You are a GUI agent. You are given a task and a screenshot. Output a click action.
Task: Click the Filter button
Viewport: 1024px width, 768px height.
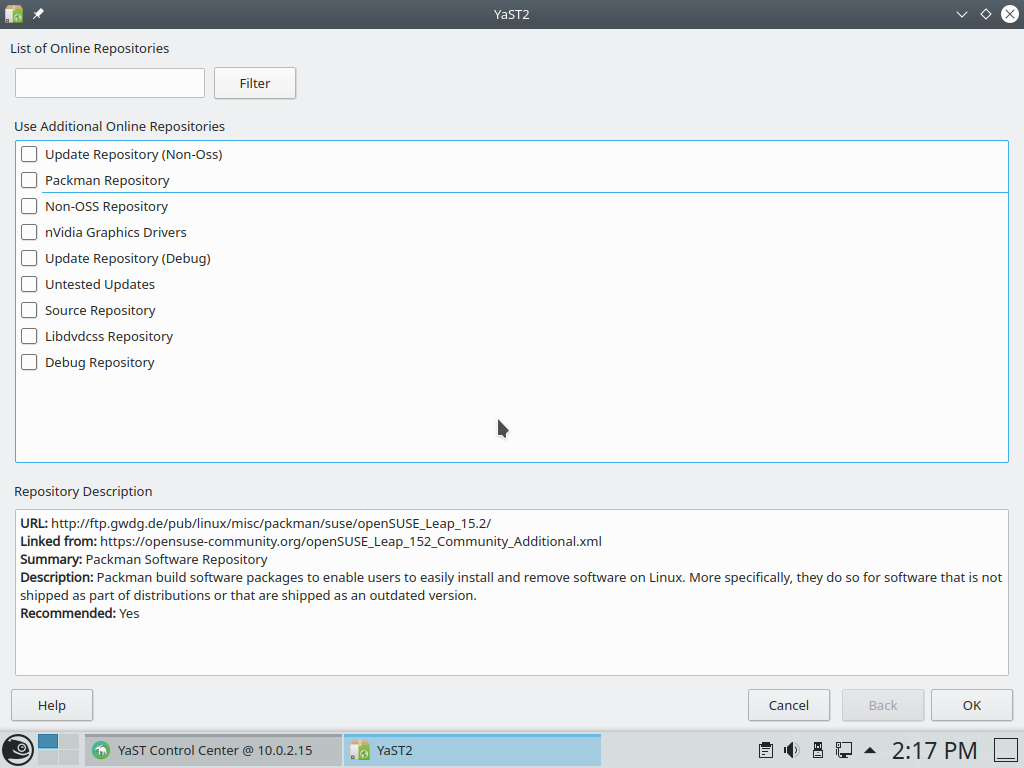click(x=255, y=83)
